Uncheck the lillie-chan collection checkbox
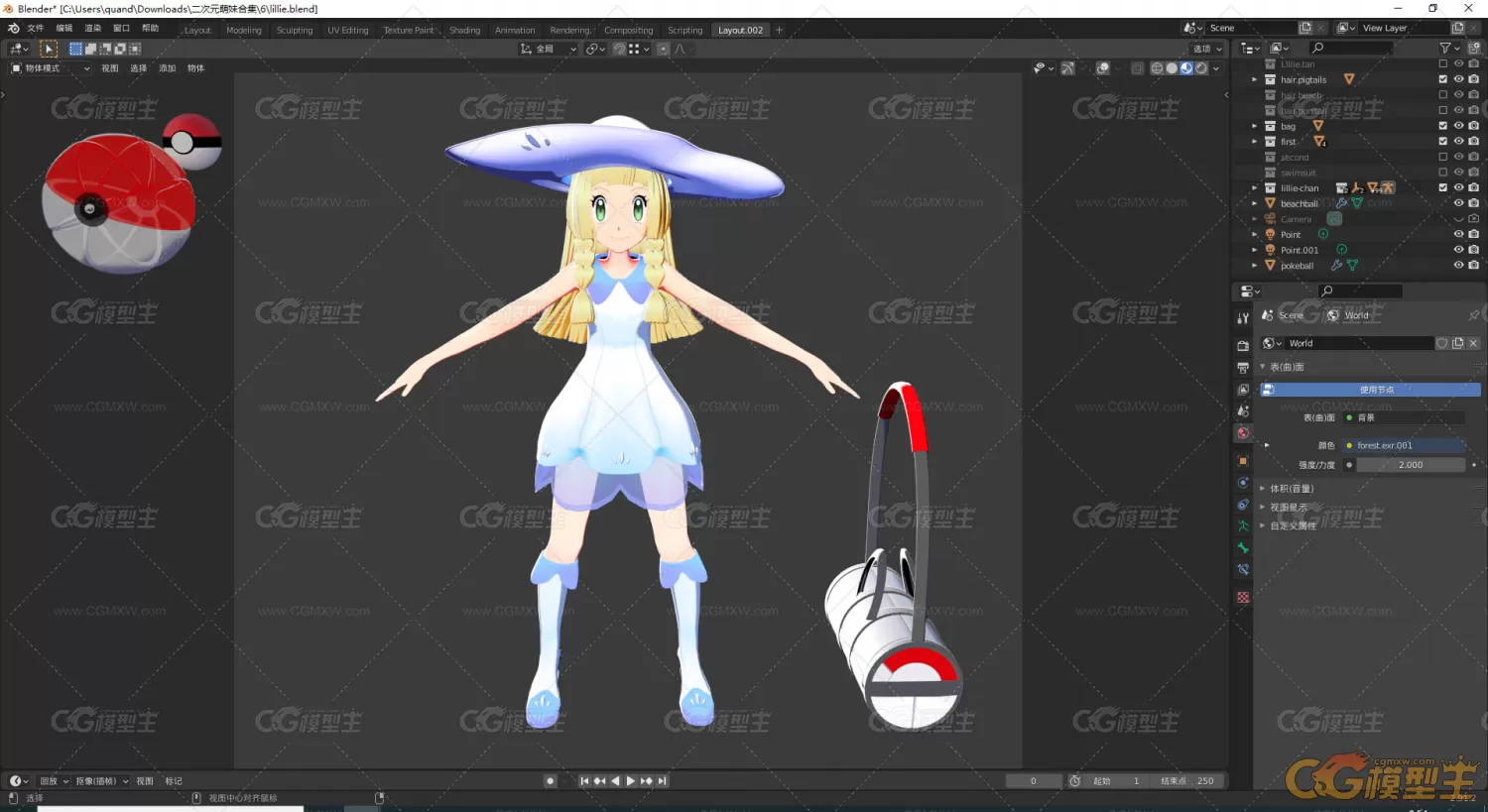This screenshot has height=812, width=1488. coord(1443,187)
